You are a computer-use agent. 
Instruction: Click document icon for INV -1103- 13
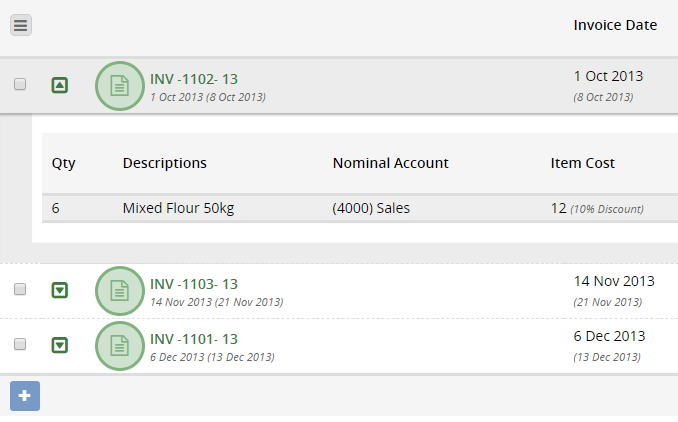click(x=120, y=291)
